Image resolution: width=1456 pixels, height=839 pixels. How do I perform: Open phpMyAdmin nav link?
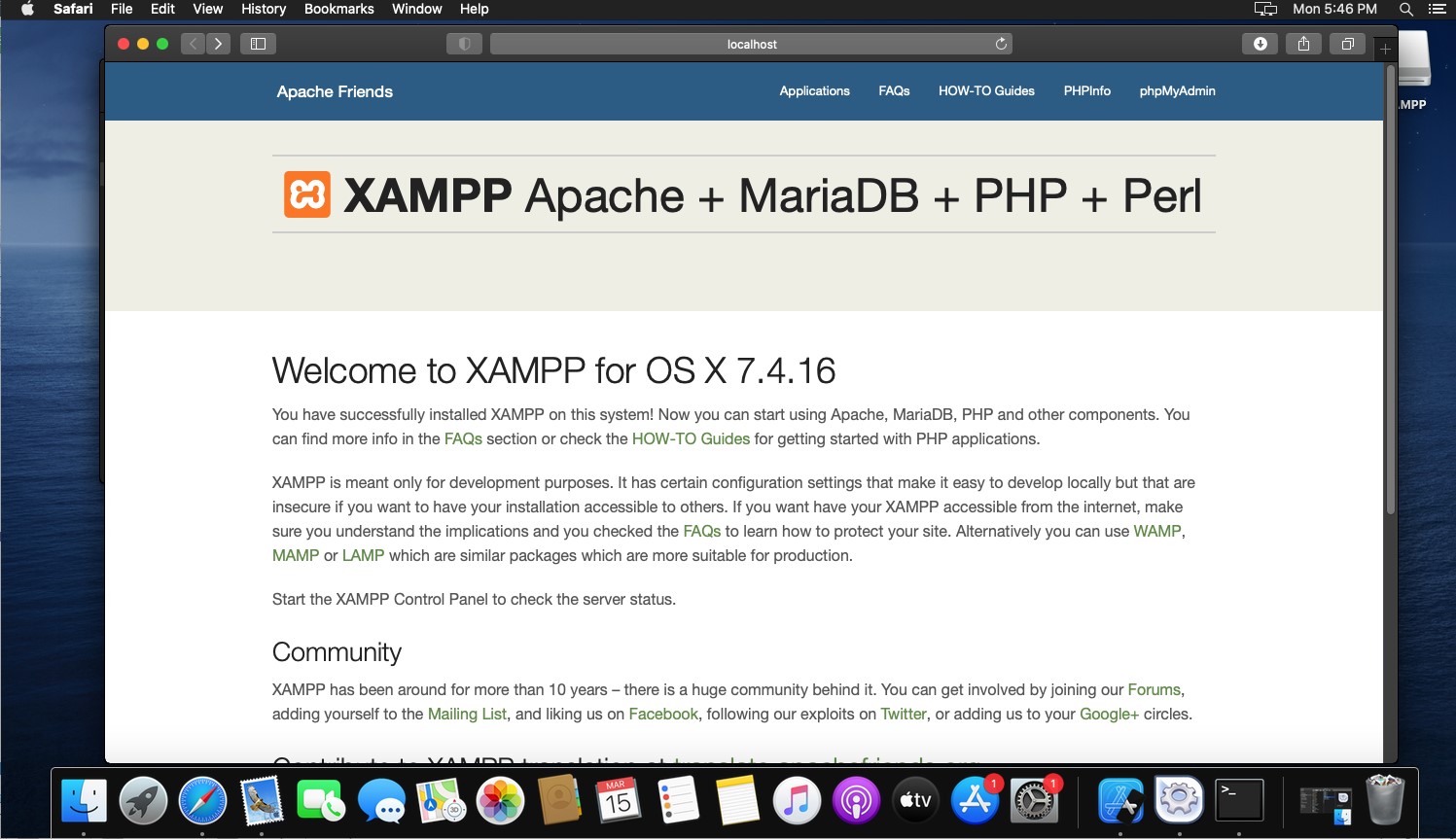(x=1178, y=90)
